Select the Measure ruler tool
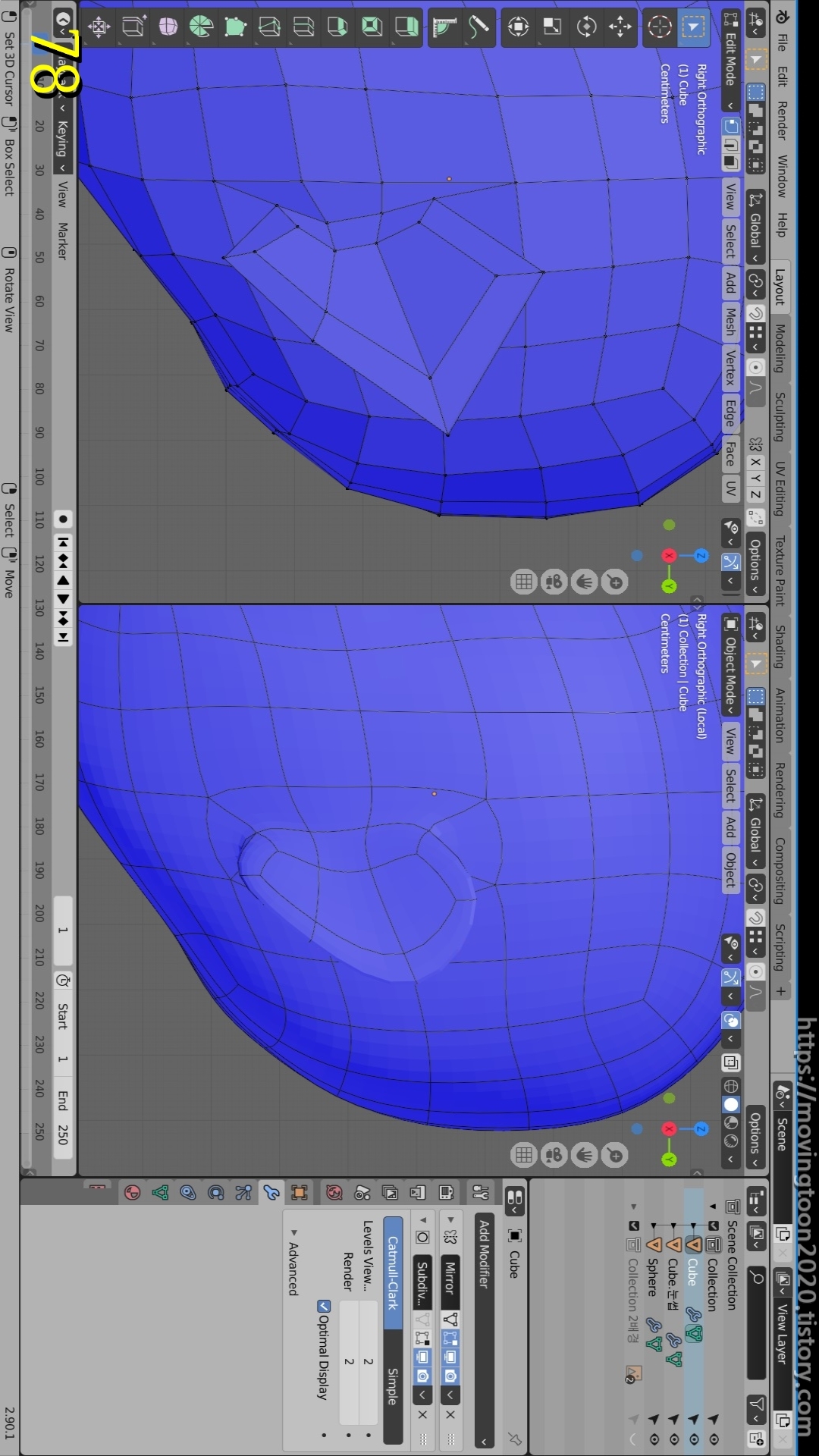Image resolution: width=819 pixels, height=1456 pixels. pos(445,27)
